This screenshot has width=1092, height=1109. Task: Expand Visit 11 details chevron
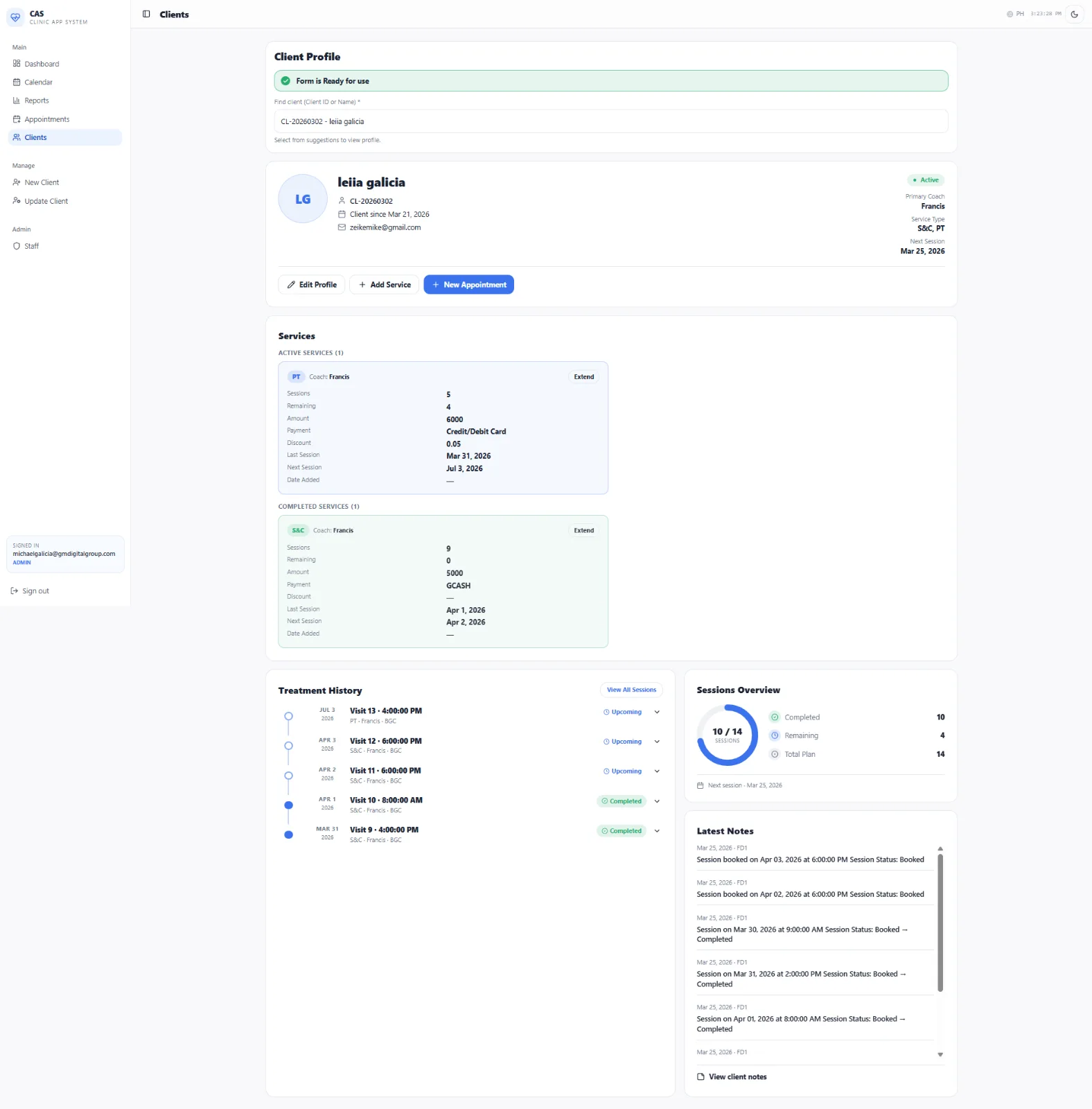657,771
